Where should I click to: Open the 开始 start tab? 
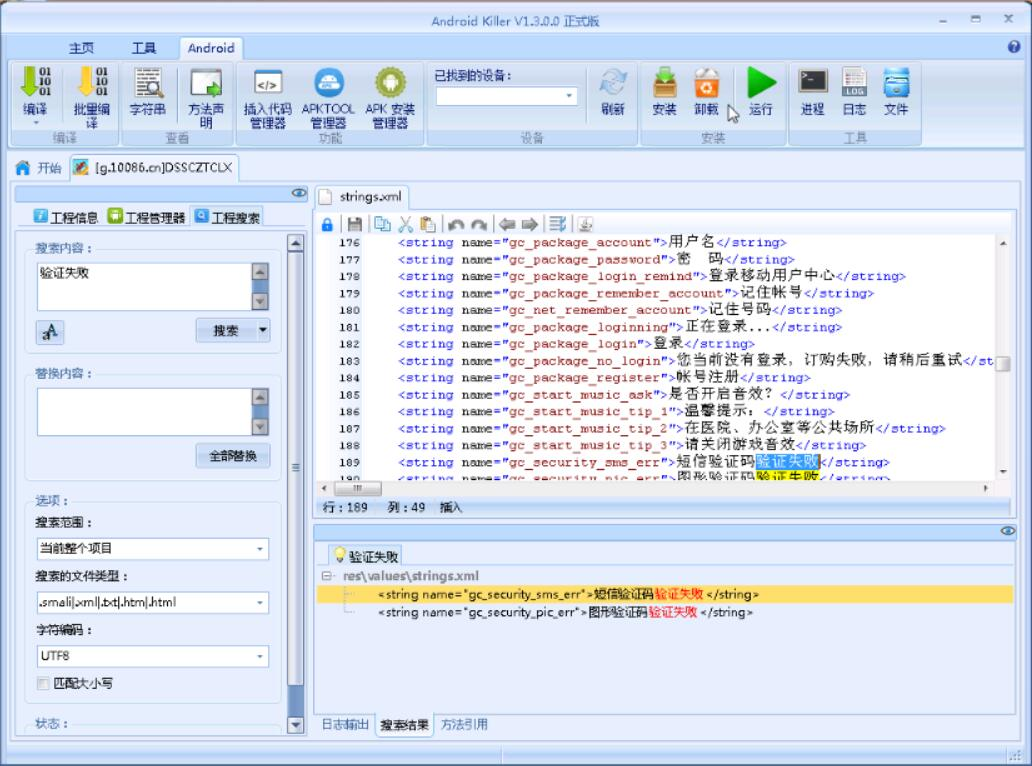(39, 168)
